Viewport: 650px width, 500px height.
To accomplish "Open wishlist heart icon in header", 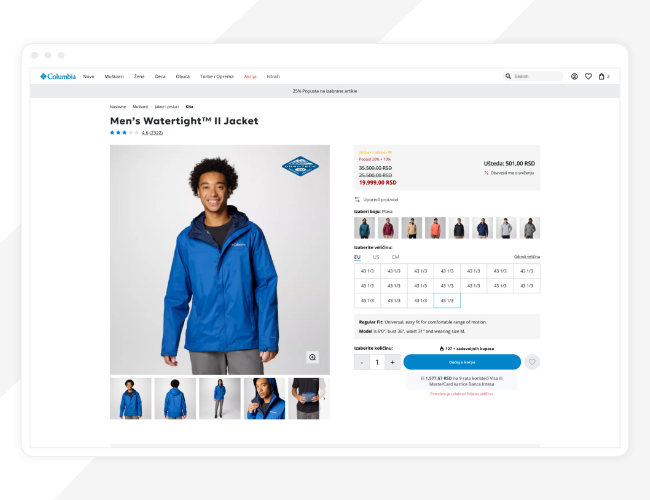I will pos(588,76).
